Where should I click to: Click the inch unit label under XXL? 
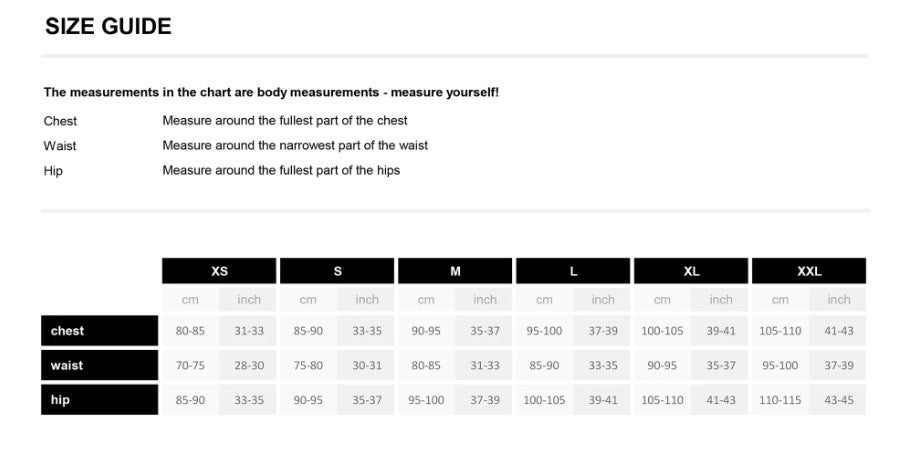click(x=839, y=299)
